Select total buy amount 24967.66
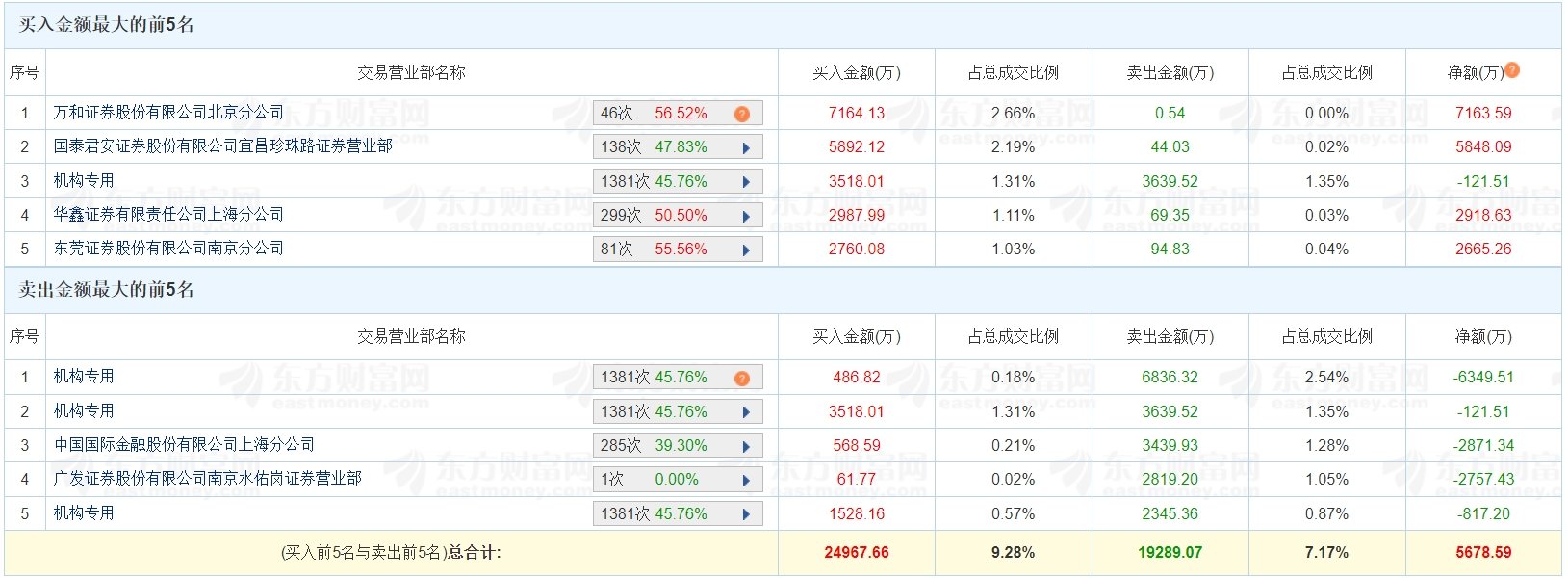The image size is (1568, 578). click(x=856, y=553)
